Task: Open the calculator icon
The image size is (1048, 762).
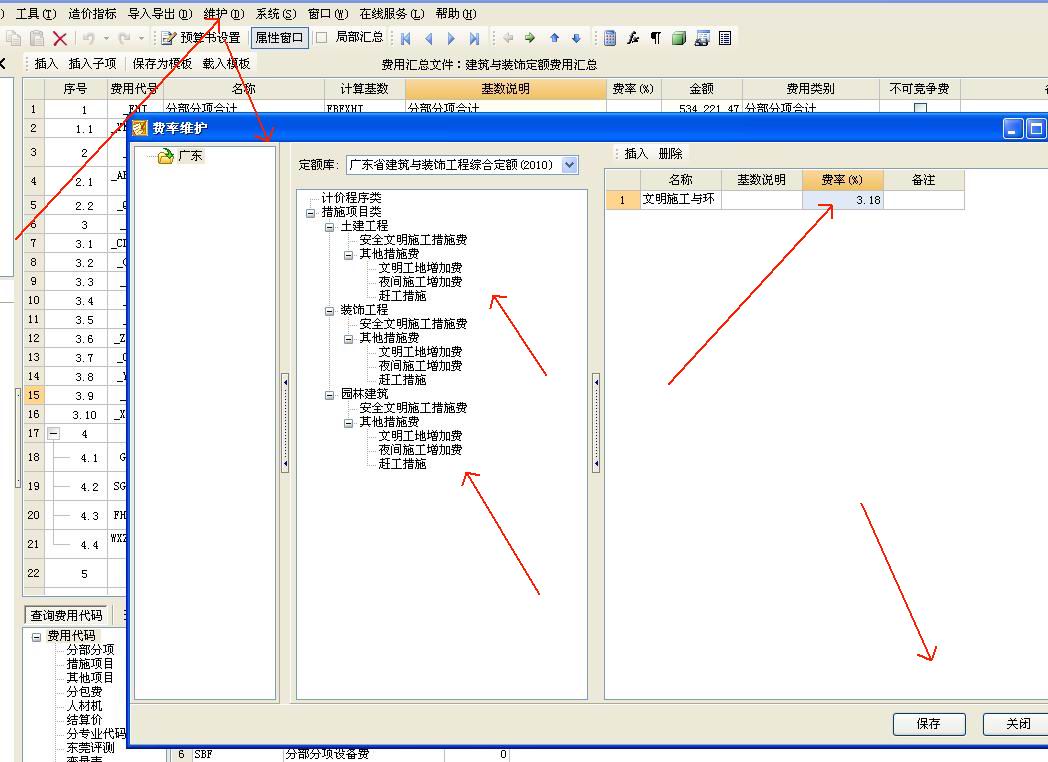Action: tap(610, 38)
